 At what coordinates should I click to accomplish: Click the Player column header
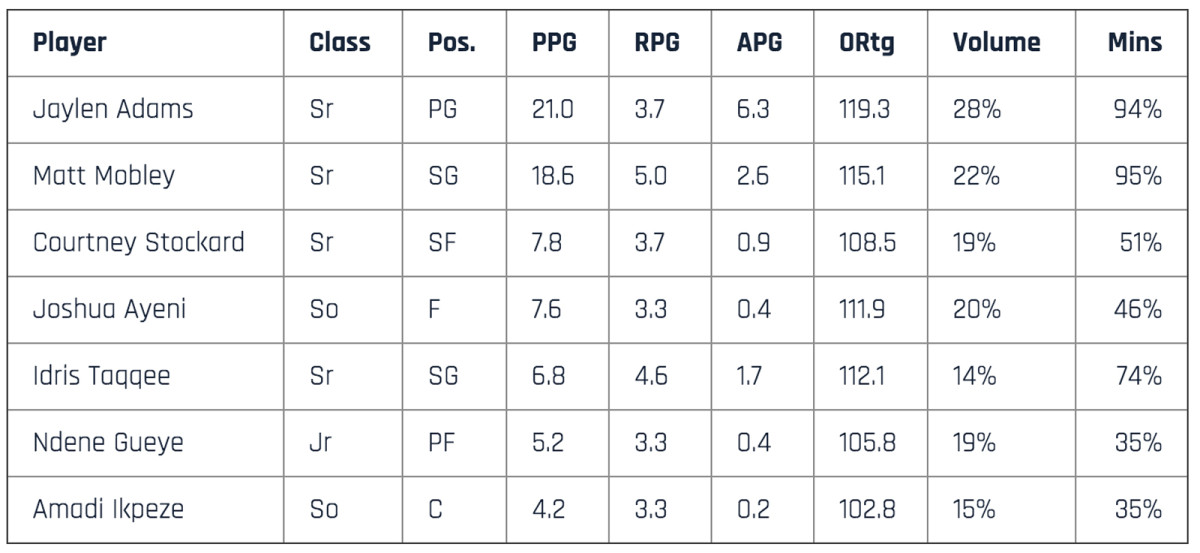click(69, 42)
